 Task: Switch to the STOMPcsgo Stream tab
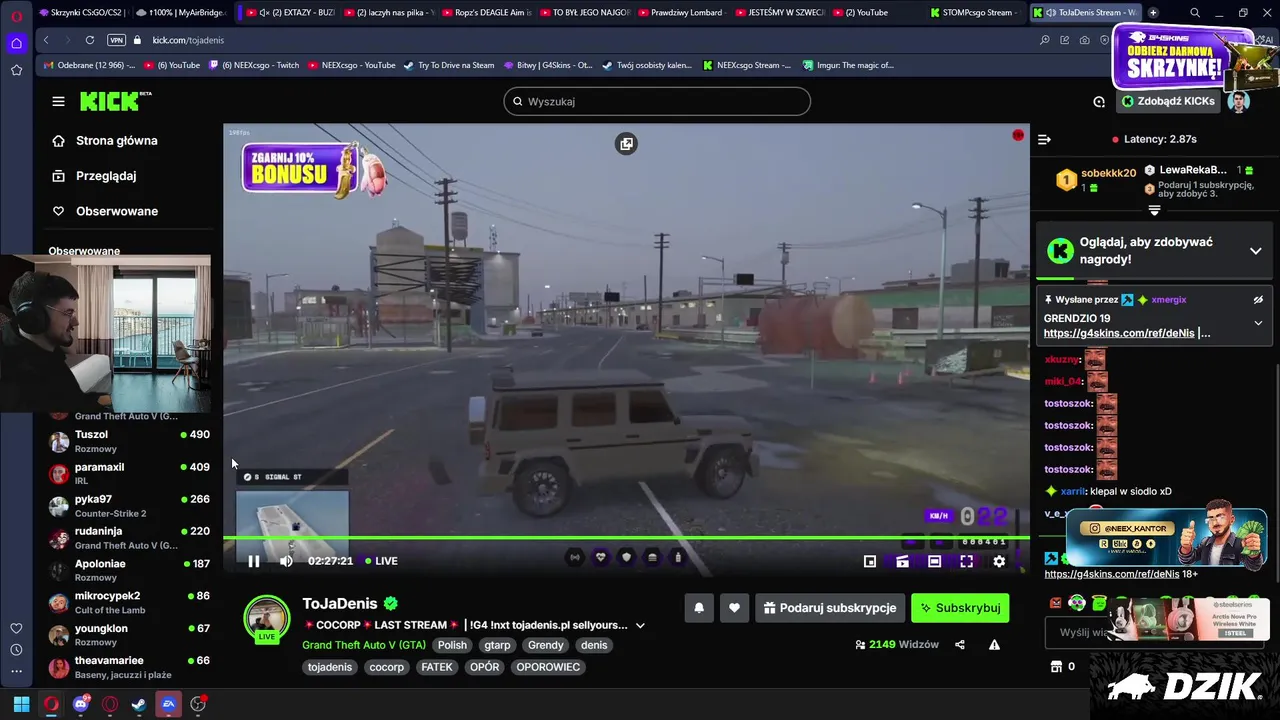pyautogui.click(x=974, y=13)
